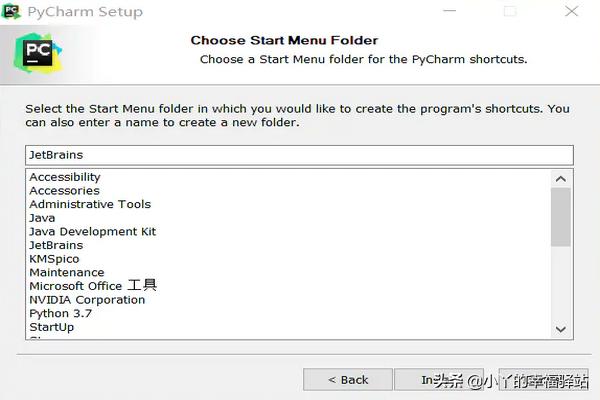Close the PyCharm Setup window
The image size is (600, 400).
click(571, 12)
